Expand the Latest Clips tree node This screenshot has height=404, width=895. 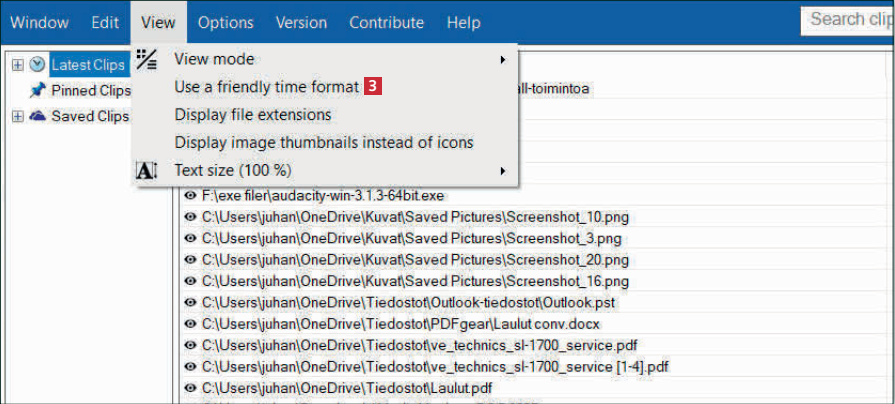click(17, 65)
